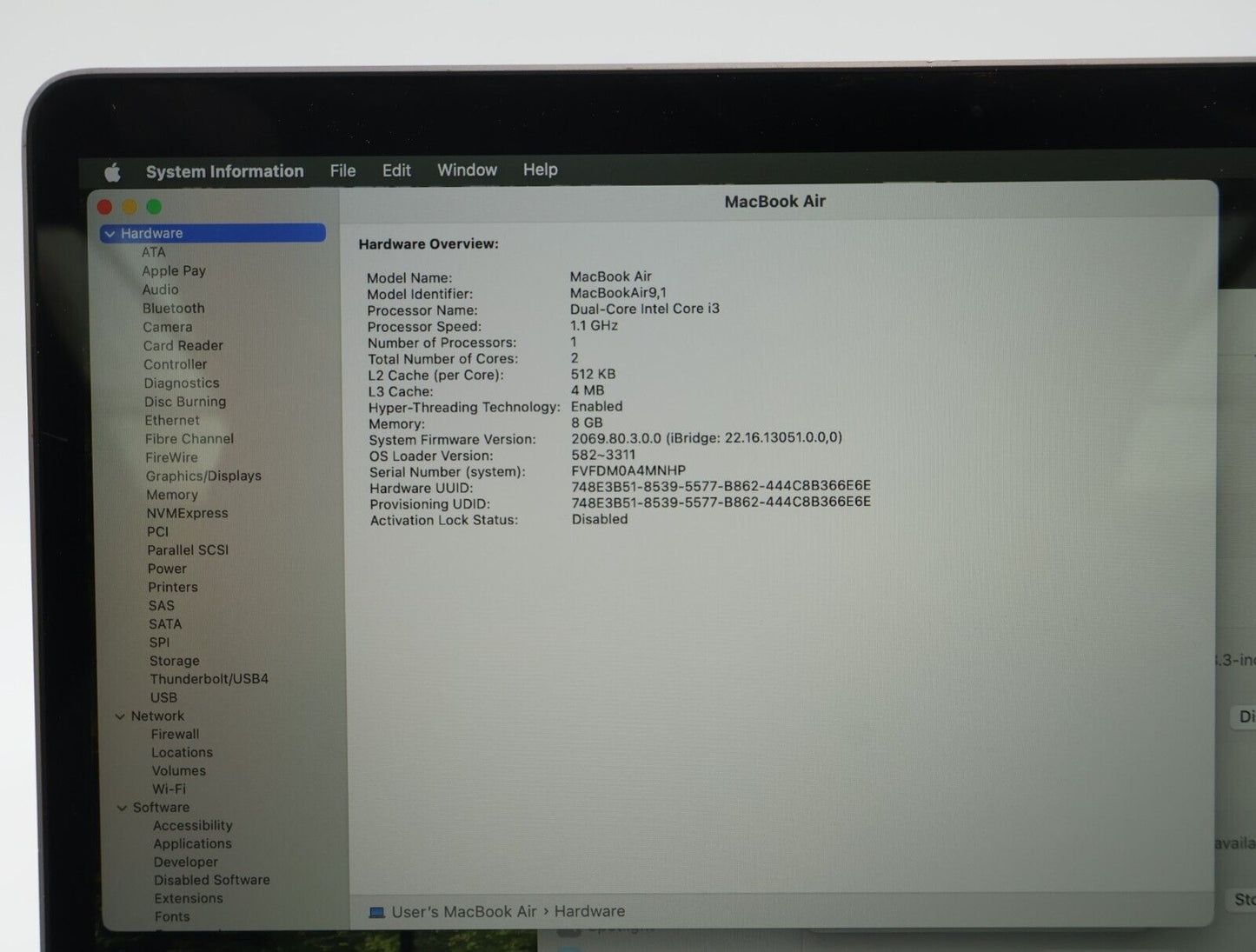Select Power in the sidebar
1256x952 pixels.
tap(167, 569)
